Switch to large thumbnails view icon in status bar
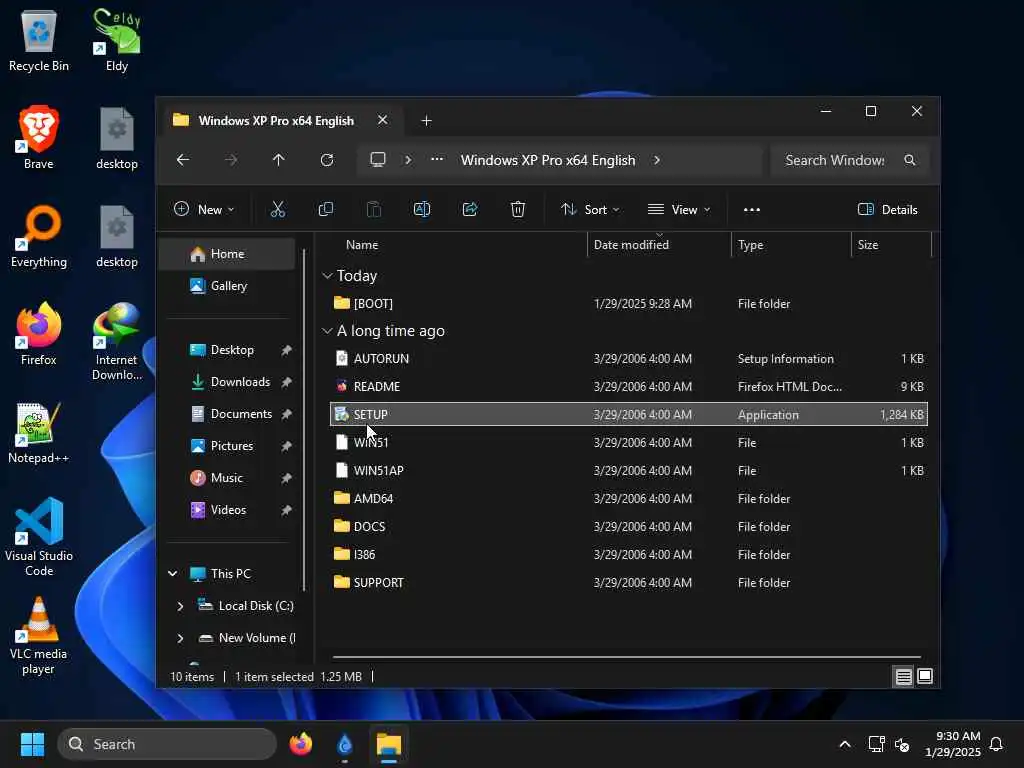The image size is (1024, 768). coord(925,677)
